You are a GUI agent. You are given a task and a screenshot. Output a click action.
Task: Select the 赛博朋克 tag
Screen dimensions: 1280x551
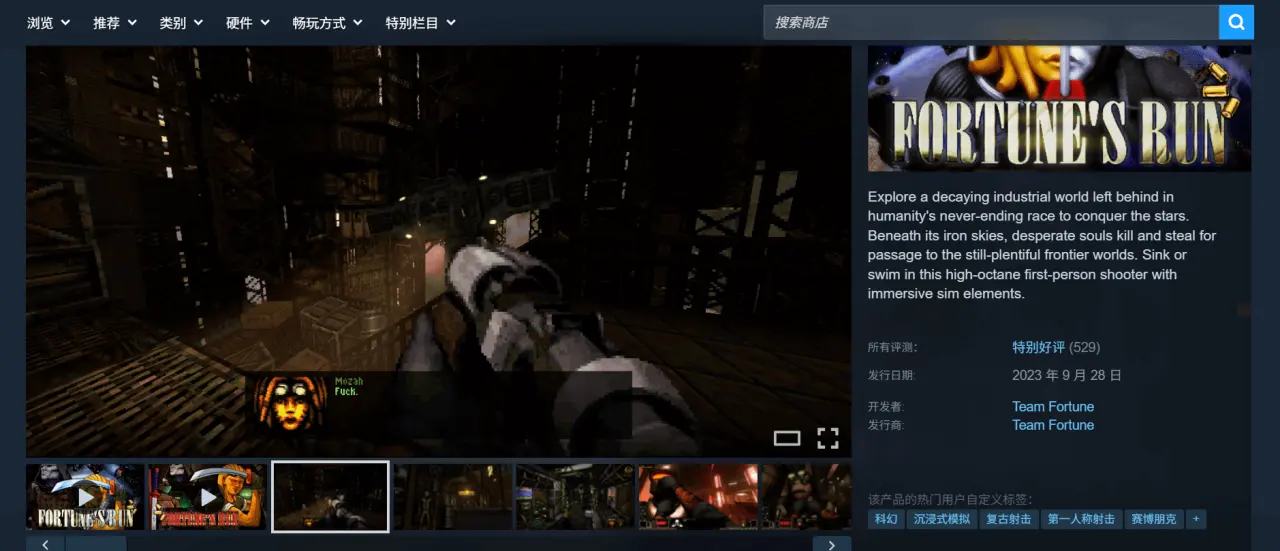click(1152, 519)
